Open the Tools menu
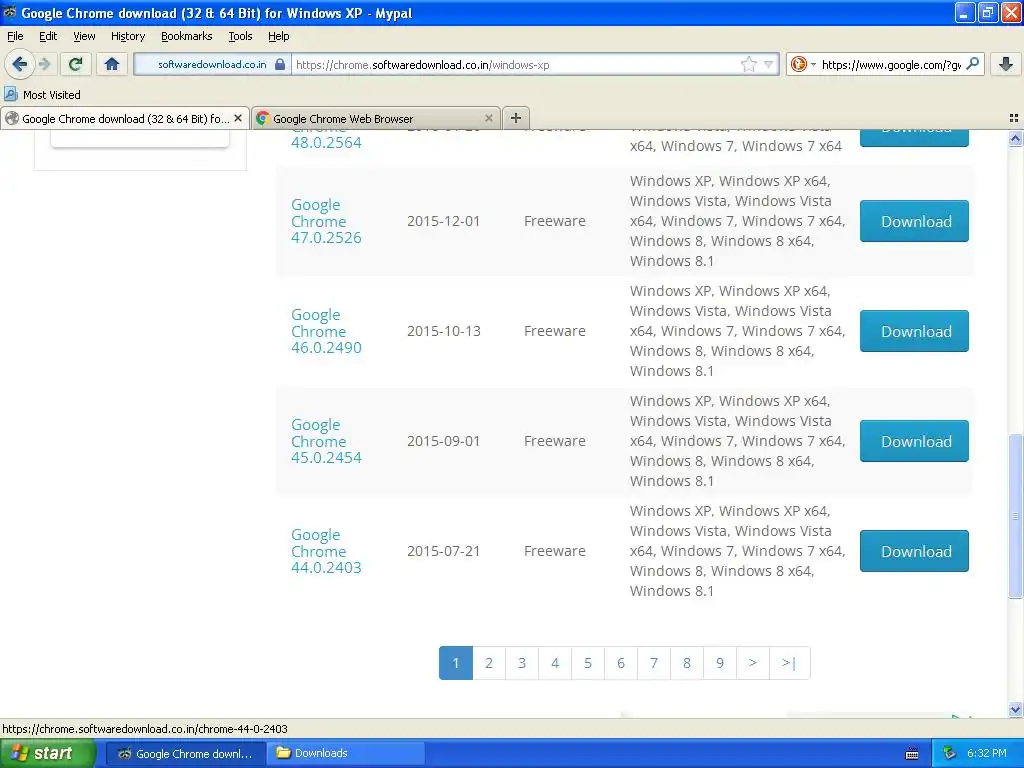Viewport: 1024px width, 768px height. [240, 36]
